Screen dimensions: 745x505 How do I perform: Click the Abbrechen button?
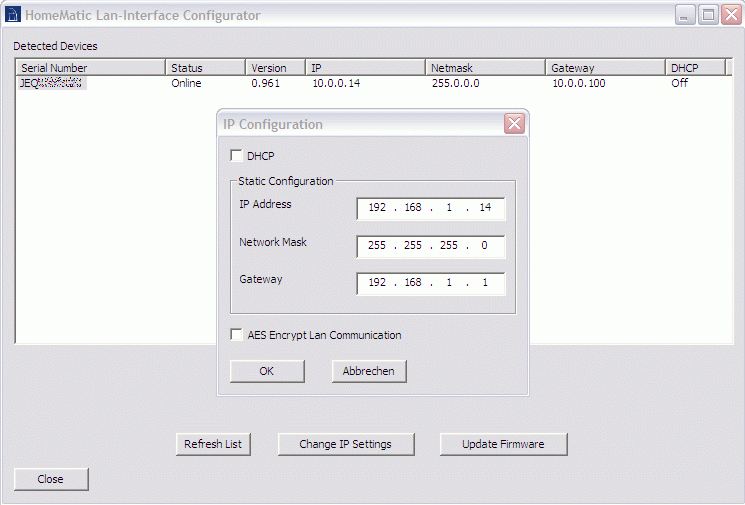tap(369, 371)
